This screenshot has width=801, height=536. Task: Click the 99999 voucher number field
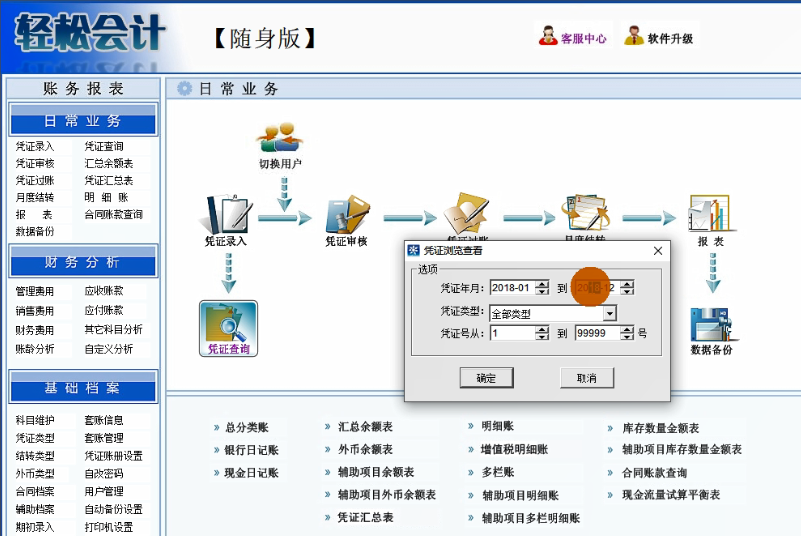(598, 333)
